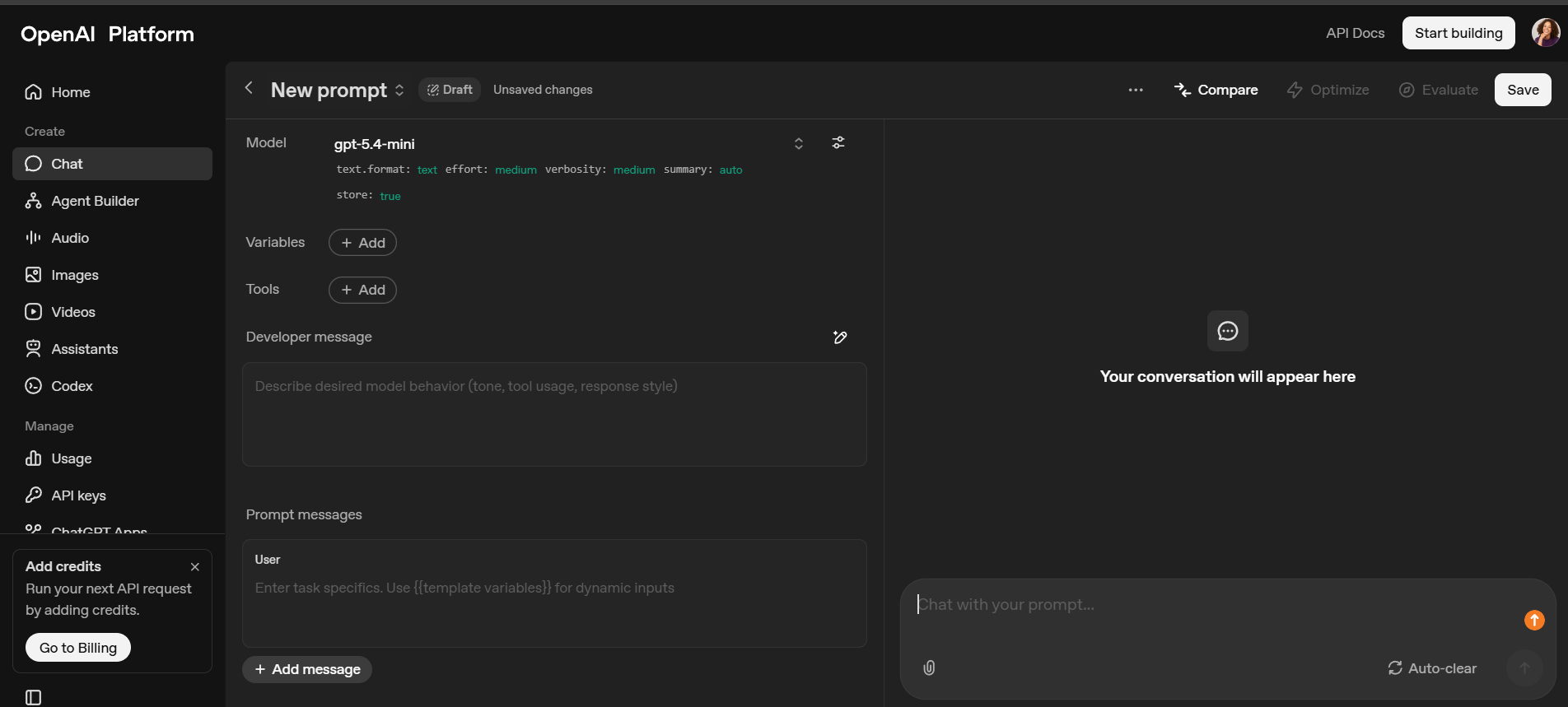Image resolution: width=1568 pixels, height=707 pixels.
Task: Click the summary value 'auto'
Action: (x=731, y=170)
